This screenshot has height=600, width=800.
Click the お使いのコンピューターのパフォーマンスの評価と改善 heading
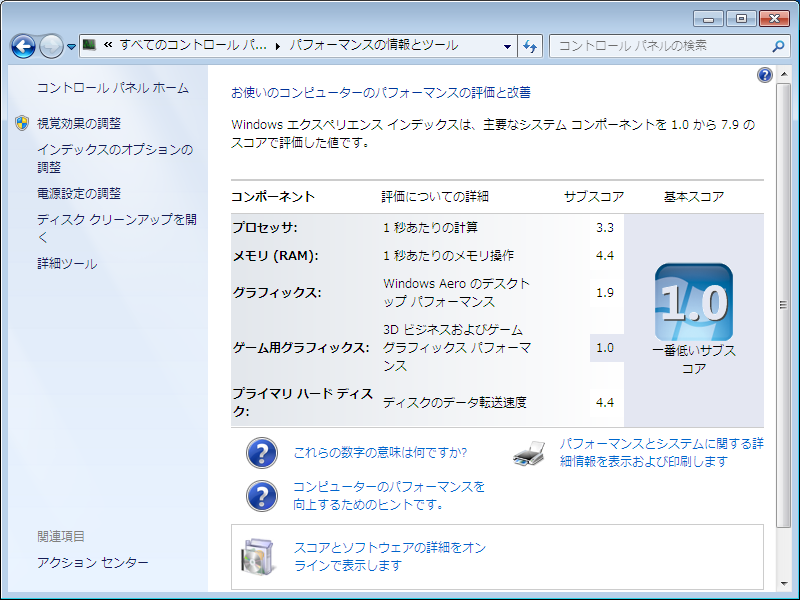click(x=381, y=93)
